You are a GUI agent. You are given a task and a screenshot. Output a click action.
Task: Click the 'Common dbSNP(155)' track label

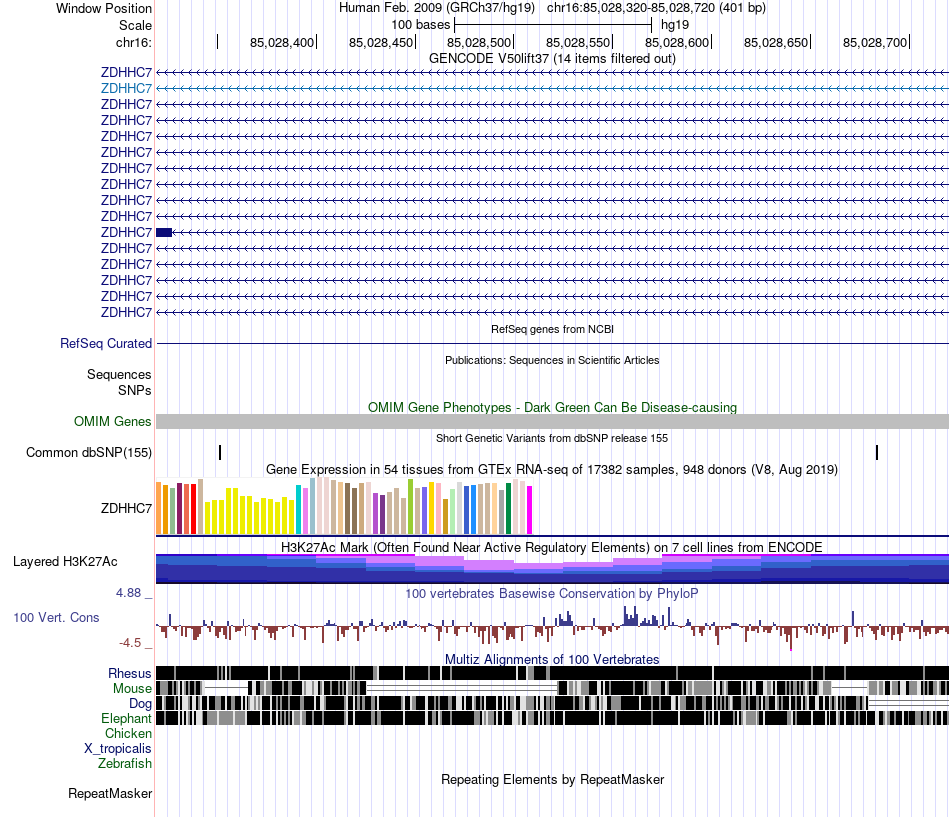(88, 453)
